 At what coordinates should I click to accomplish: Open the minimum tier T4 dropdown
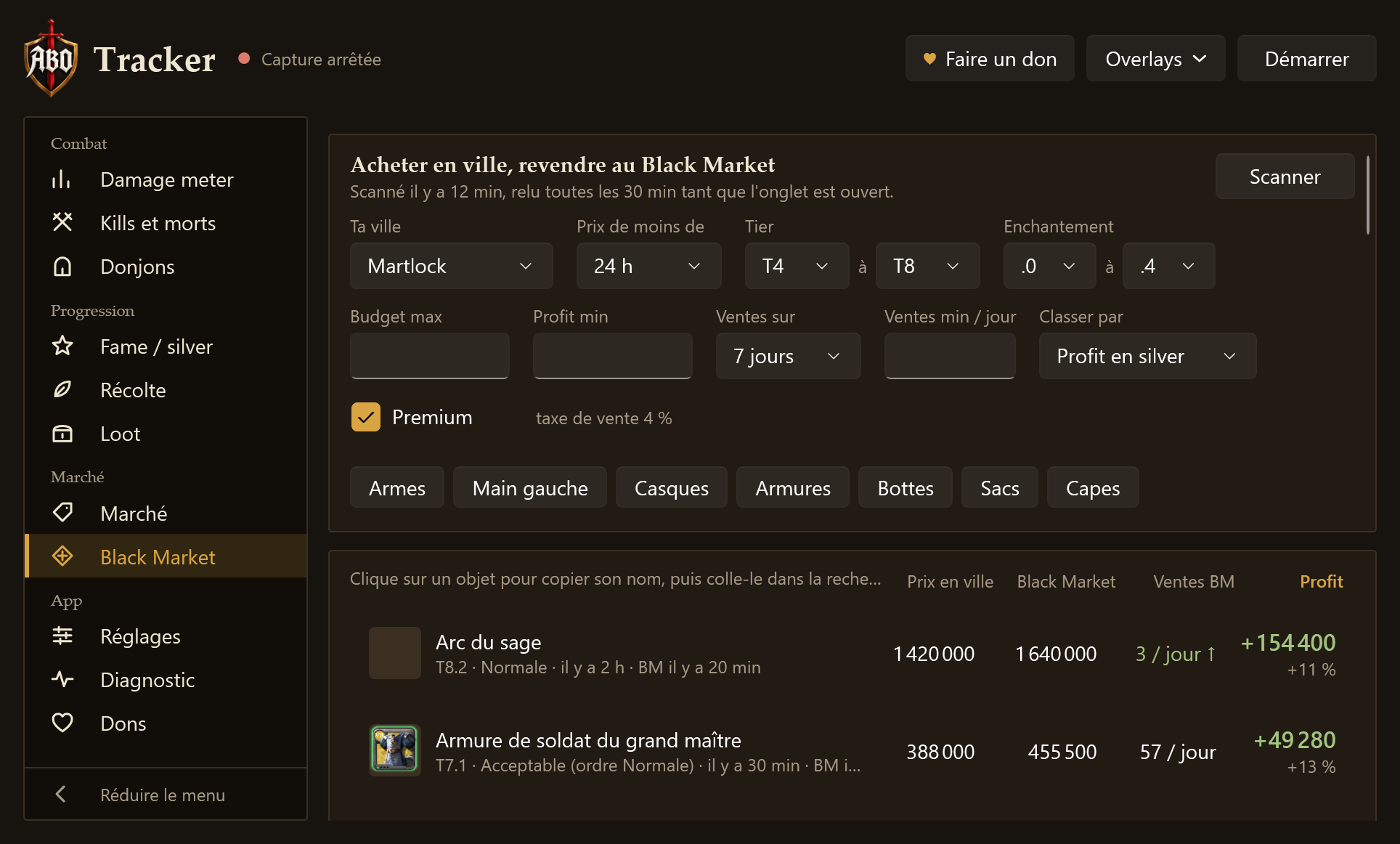[x=797, y=266]
